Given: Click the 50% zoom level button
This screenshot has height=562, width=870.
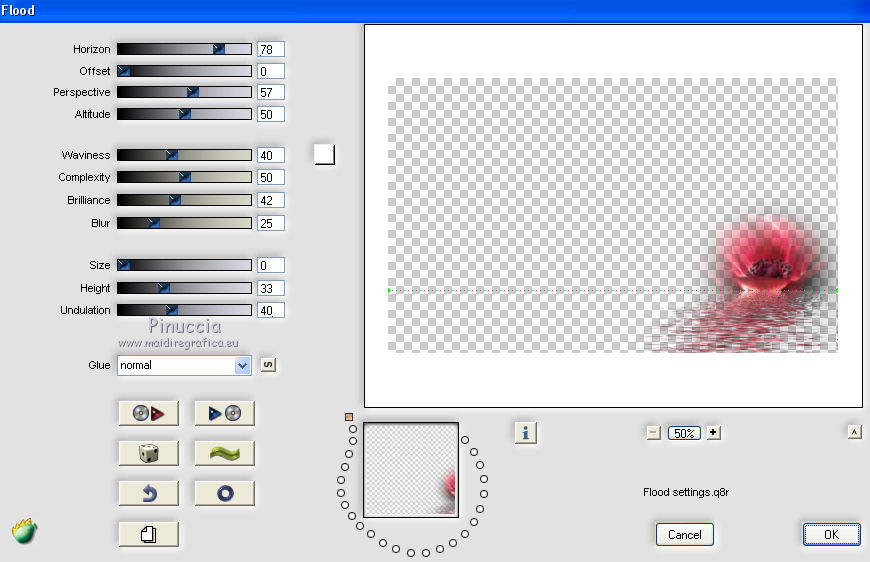Looking at the screenshot, I should click(684, 433).
